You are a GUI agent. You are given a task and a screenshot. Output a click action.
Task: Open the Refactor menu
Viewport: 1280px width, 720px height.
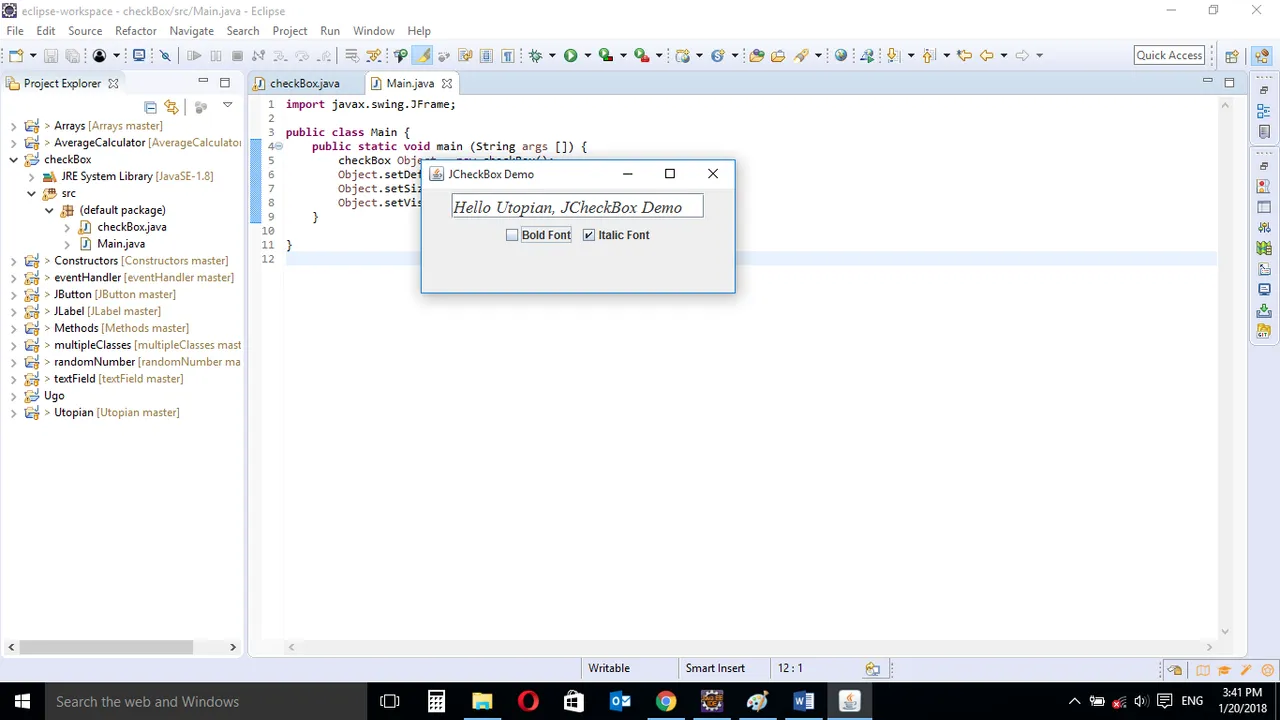[x=136, y=31]
